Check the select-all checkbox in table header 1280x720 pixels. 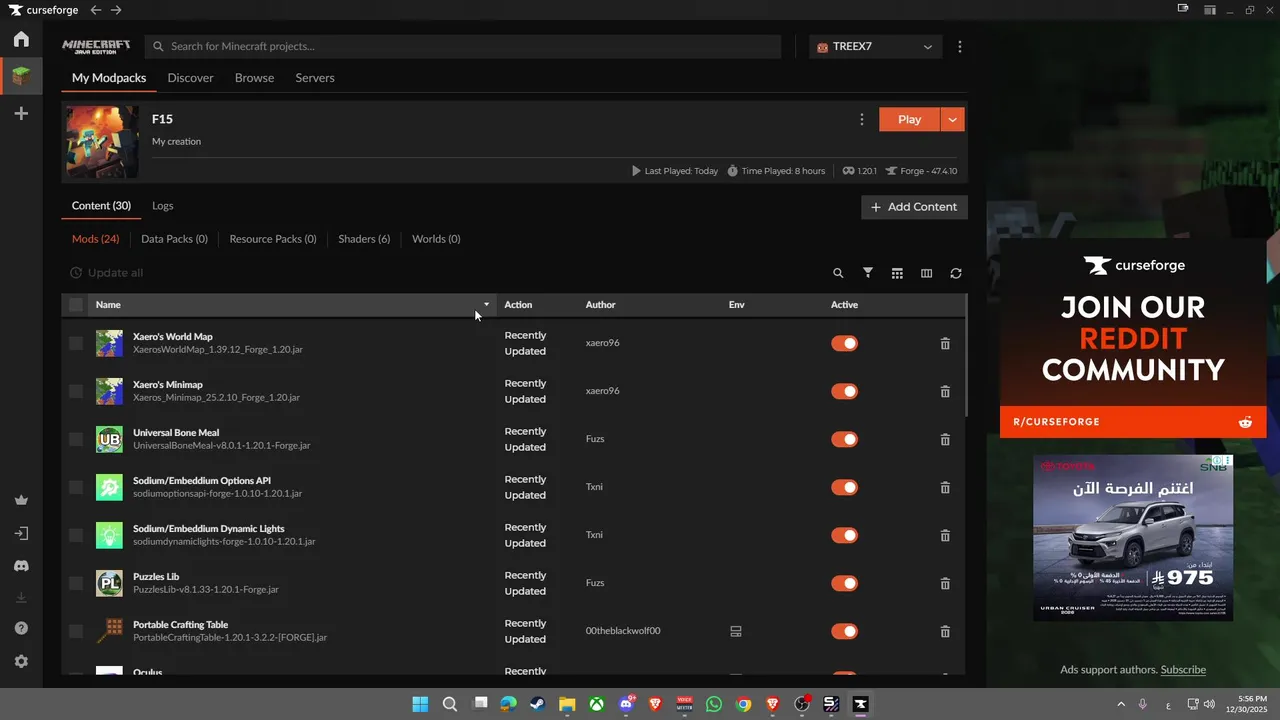(x=76, y=304)
